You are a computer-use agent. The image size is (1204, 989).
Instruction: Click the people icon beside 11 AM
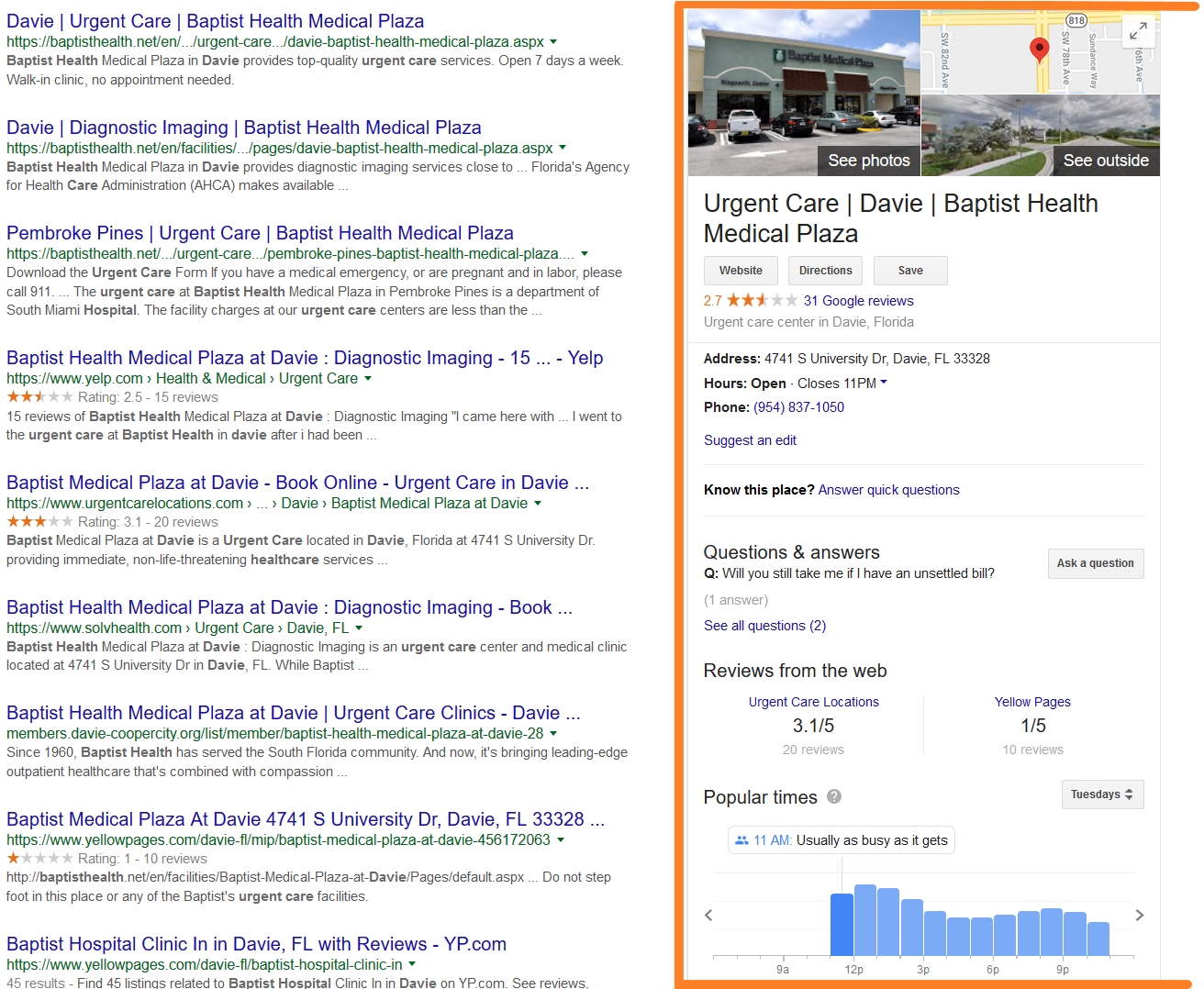[741, 840]
